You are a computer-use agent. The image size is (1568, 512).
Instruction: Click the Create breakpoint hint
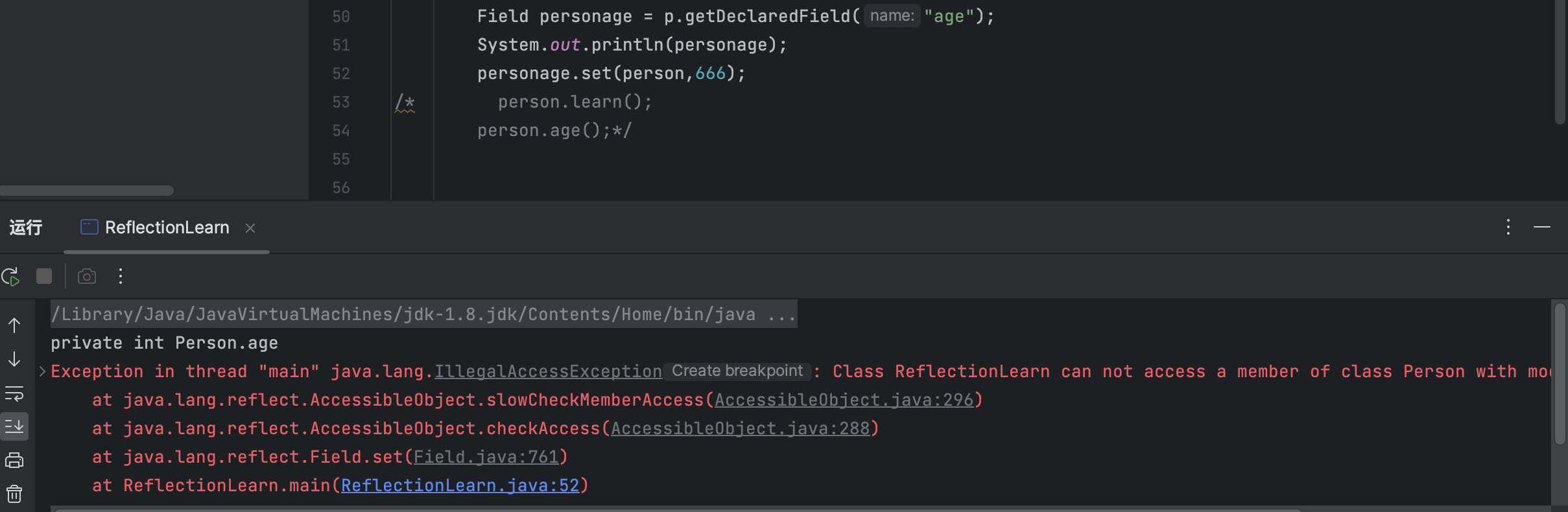tap(737, 371)
